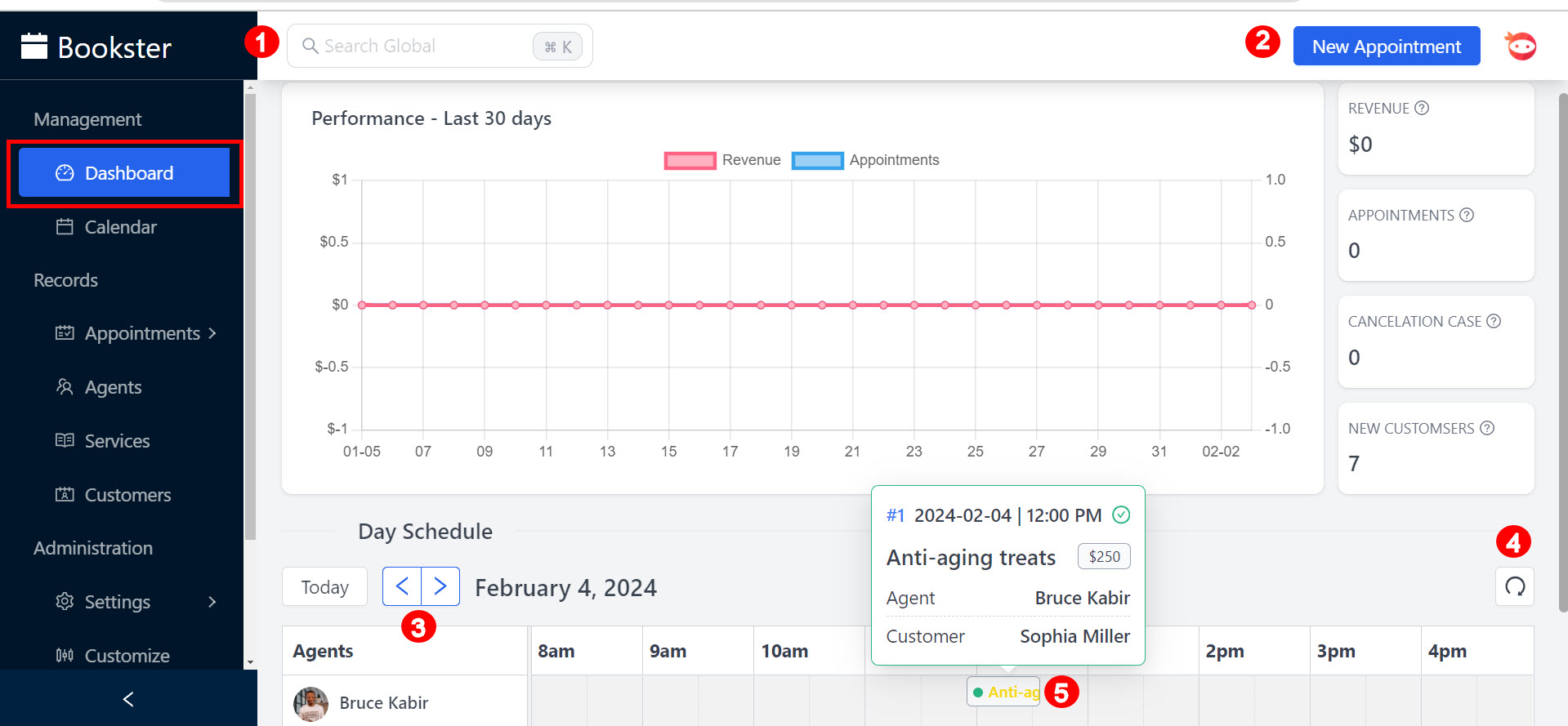Click the Search Global input field

(417, 47)
